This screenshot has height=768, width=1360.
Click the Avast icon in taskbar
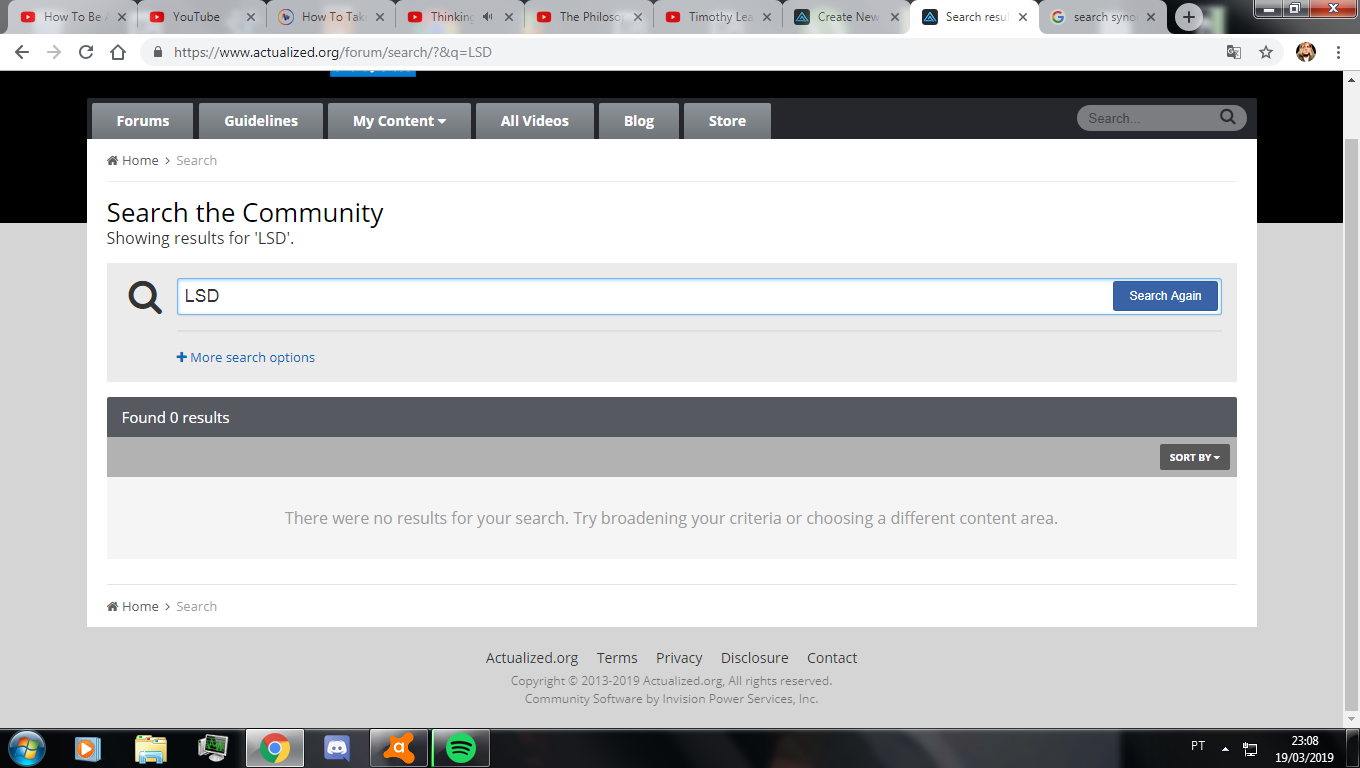(x=399, y=747)
